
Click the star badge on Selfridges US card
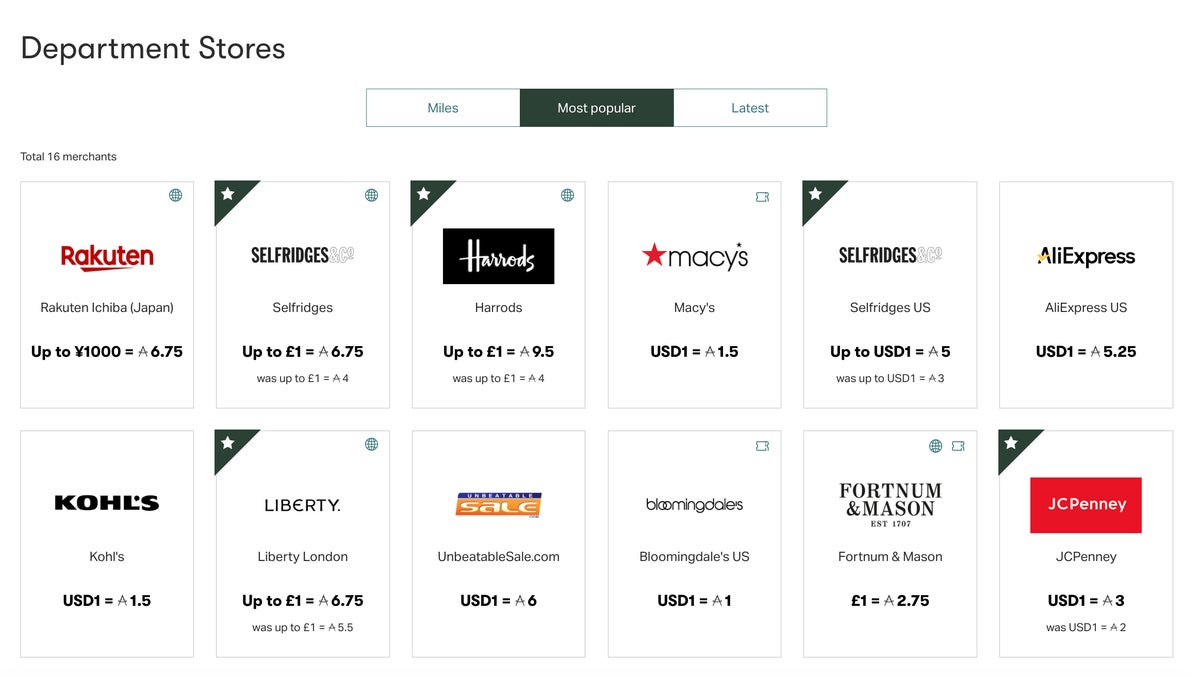point(816,194)
